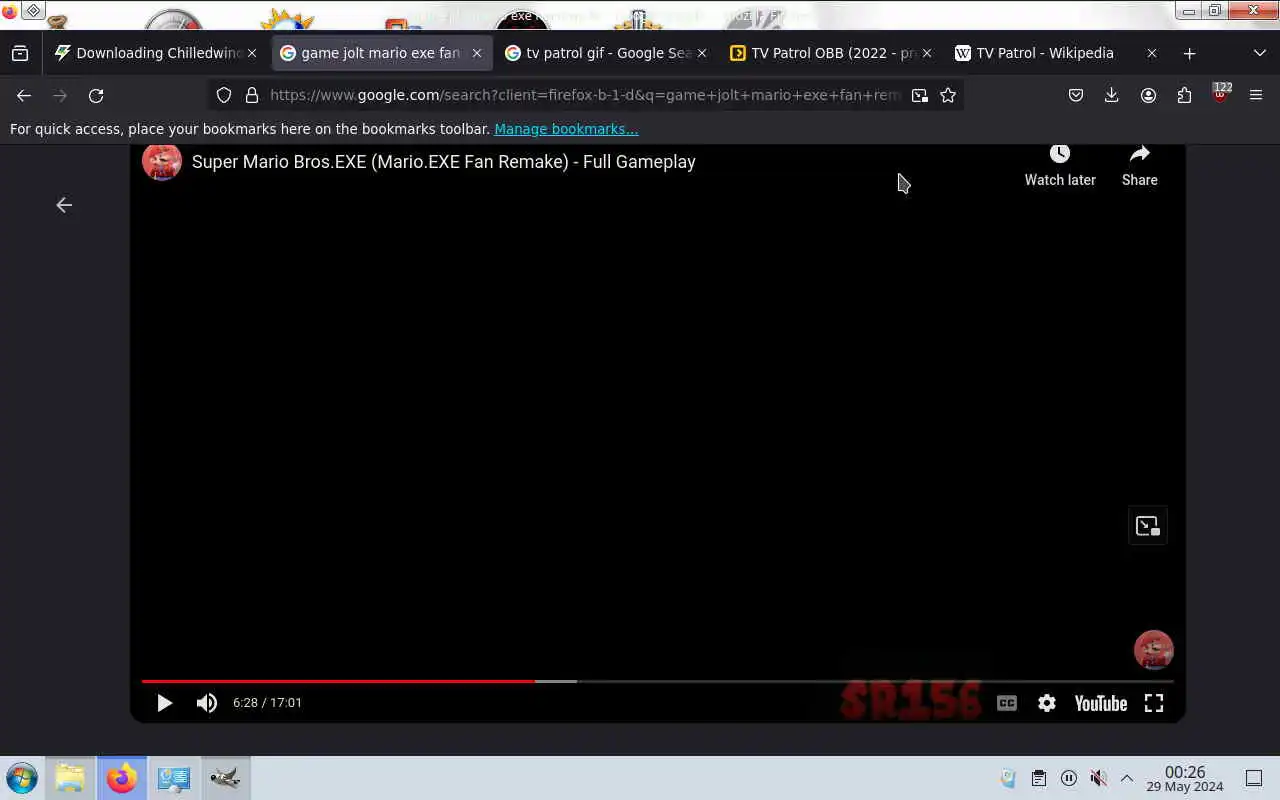The image size is (1280, 800).
Task: Open the Start menu orb
Action: click(x=21, y=778)
